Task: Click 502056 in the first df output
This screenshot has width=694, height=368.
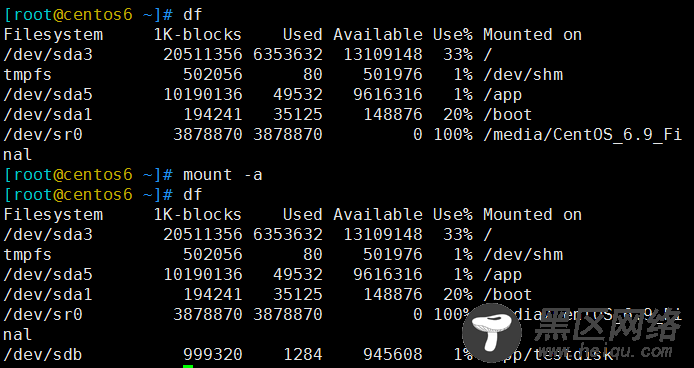Action: click(x=213, y=74)
